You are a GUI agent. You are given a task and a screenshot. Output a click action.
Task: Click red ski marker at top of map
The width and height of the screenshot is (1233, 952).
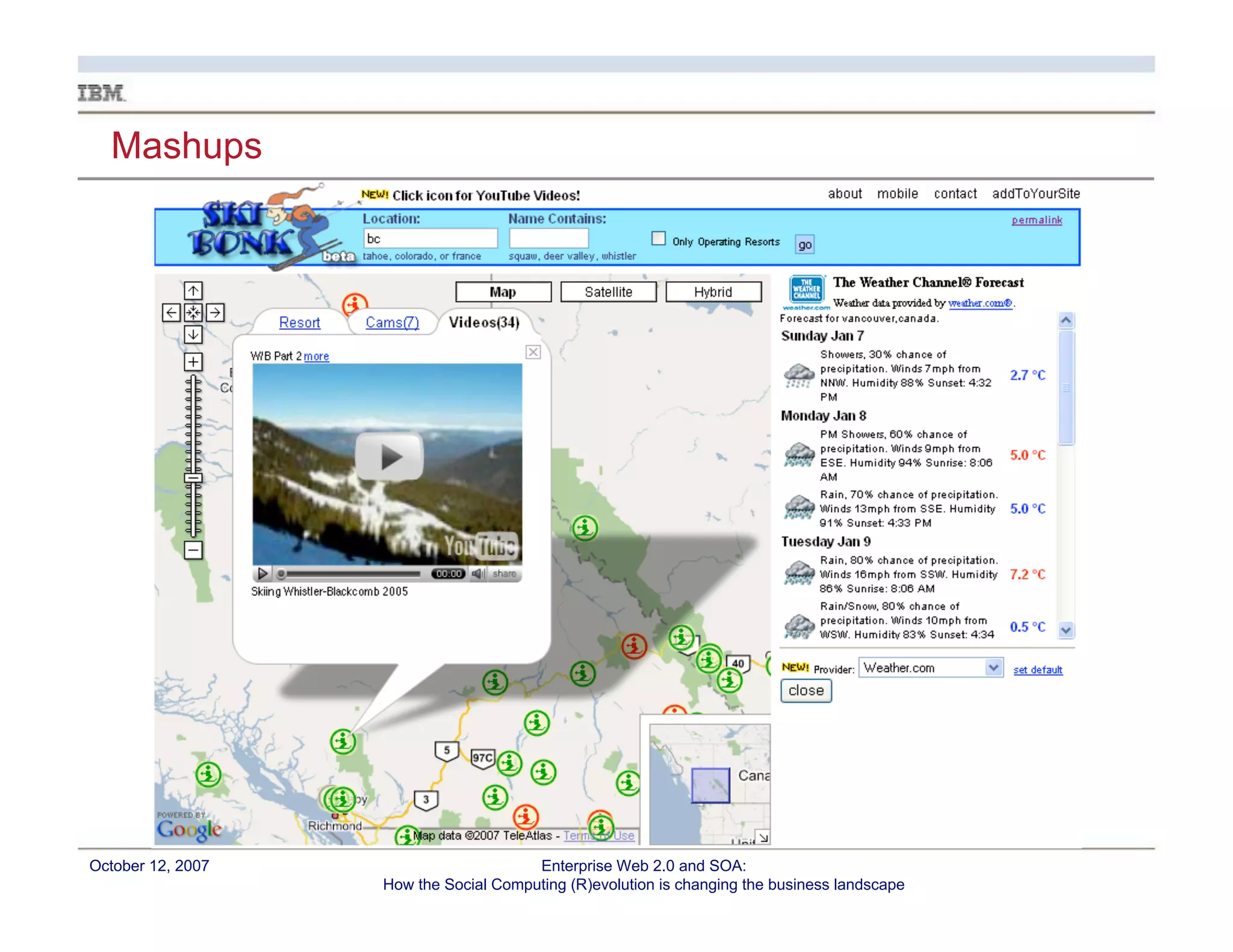click(355, 304)
